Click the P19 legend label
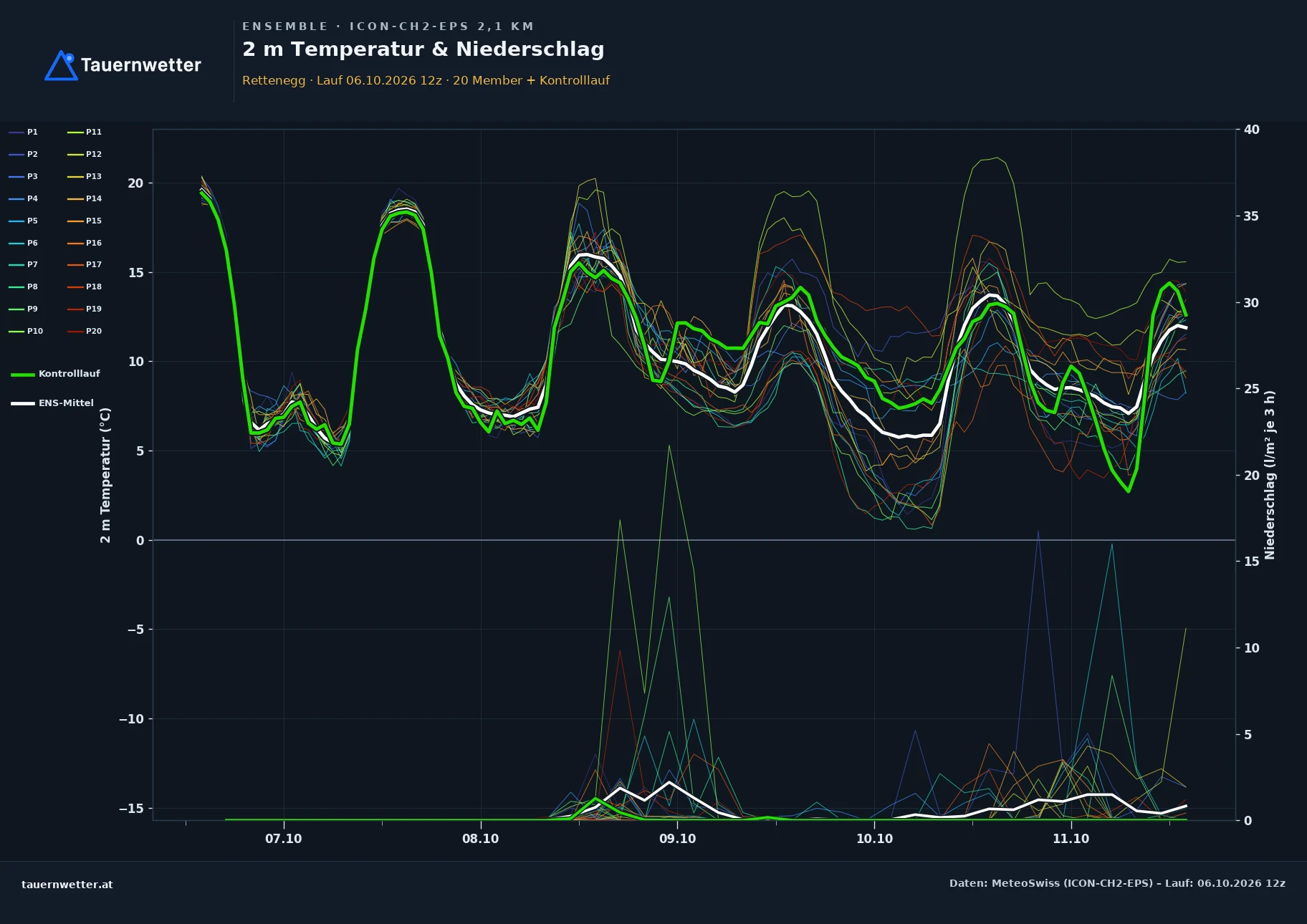The width and height of the screenshot is (1307, 924). tap(85, 309)
